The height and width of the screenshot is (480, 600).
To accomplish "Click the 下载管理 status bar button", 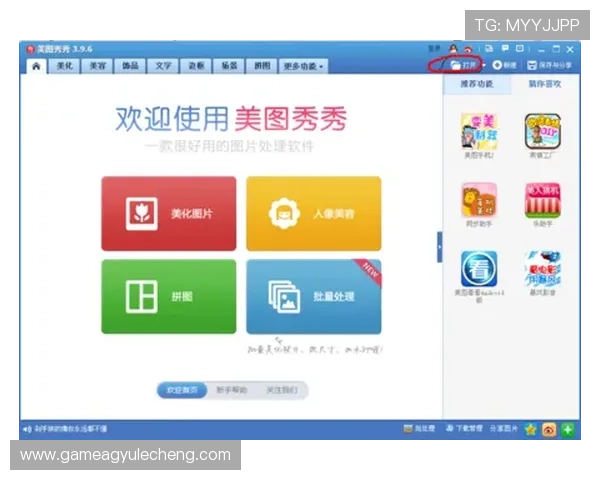I will click(x=464, y=429).
